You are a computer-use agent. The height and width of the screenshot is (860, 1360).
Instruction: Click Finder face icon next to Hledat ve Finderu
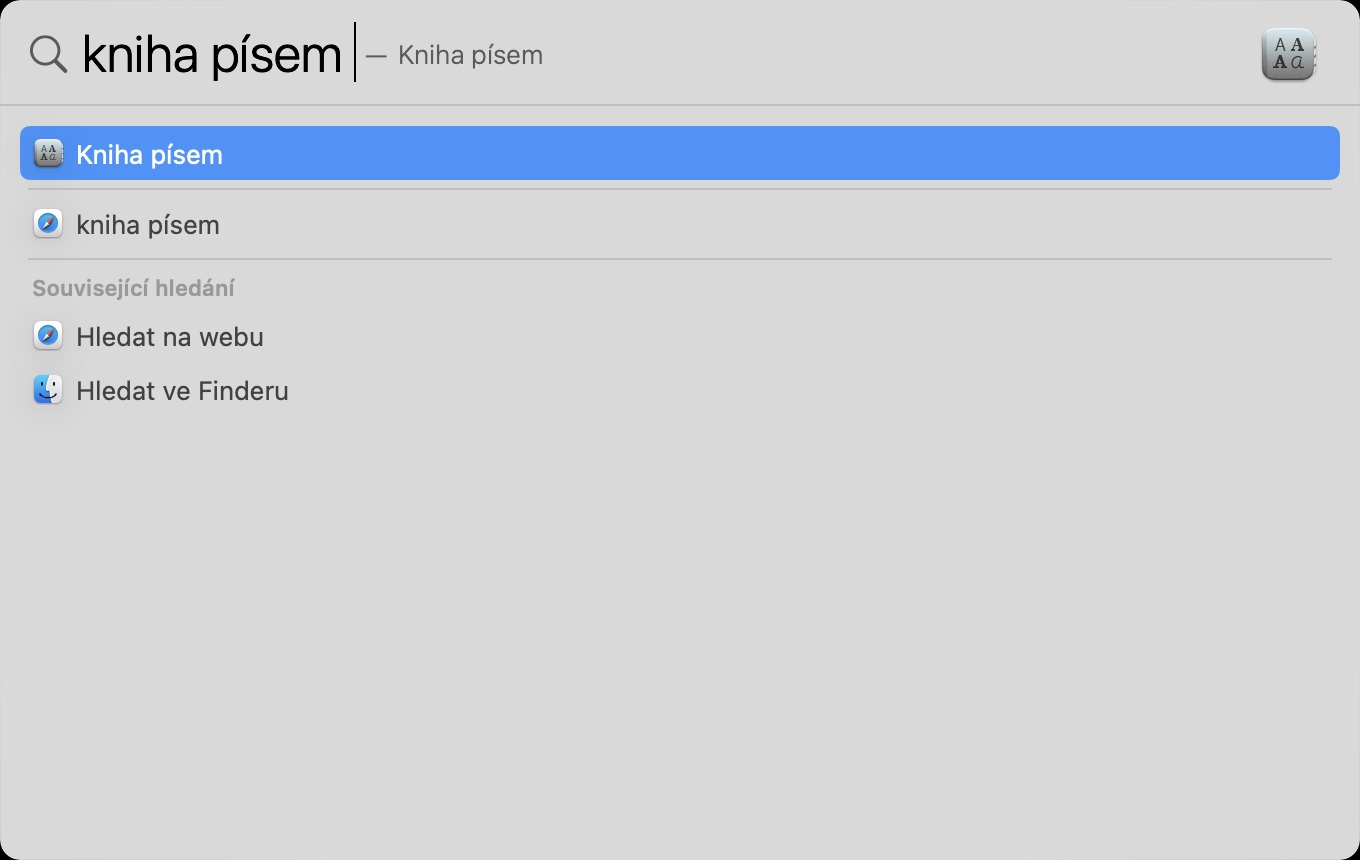(48, 390)
